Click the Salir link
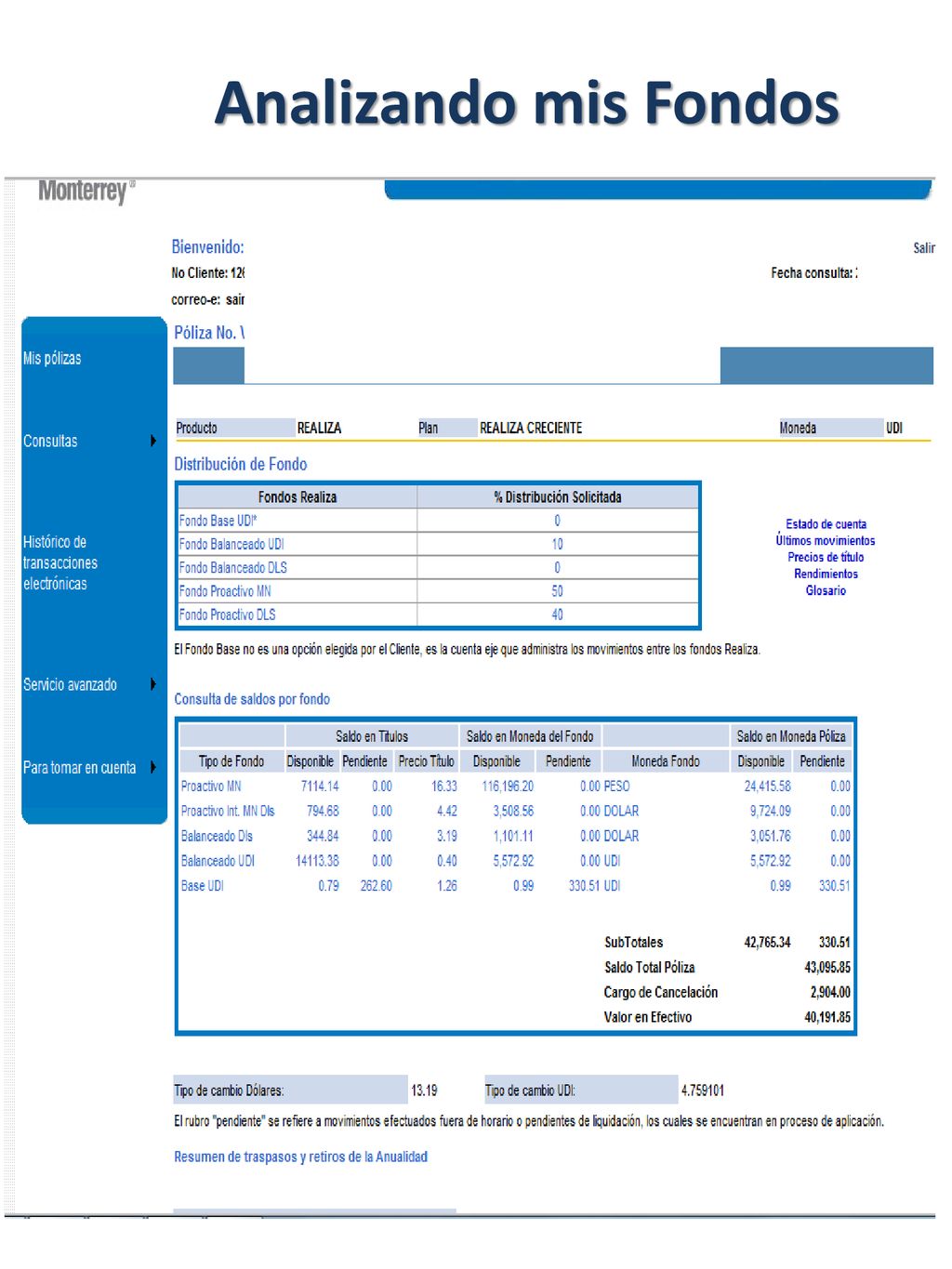Image resolution: width=952 pixels, height=1269 pixels. pos(923,248)
